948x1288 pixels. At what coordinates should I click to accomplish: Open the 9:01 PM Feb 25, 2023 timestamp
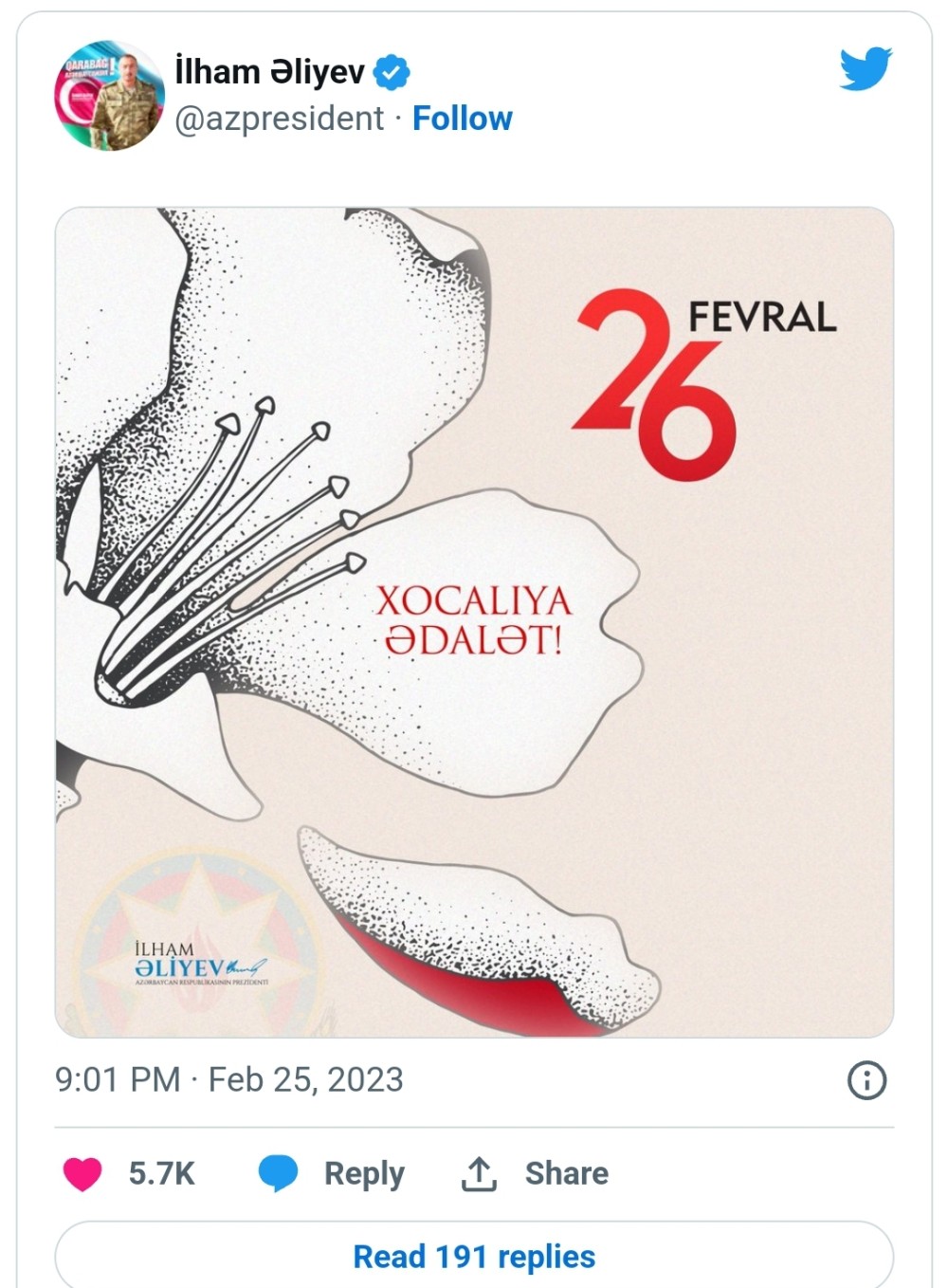(229, 1080)
